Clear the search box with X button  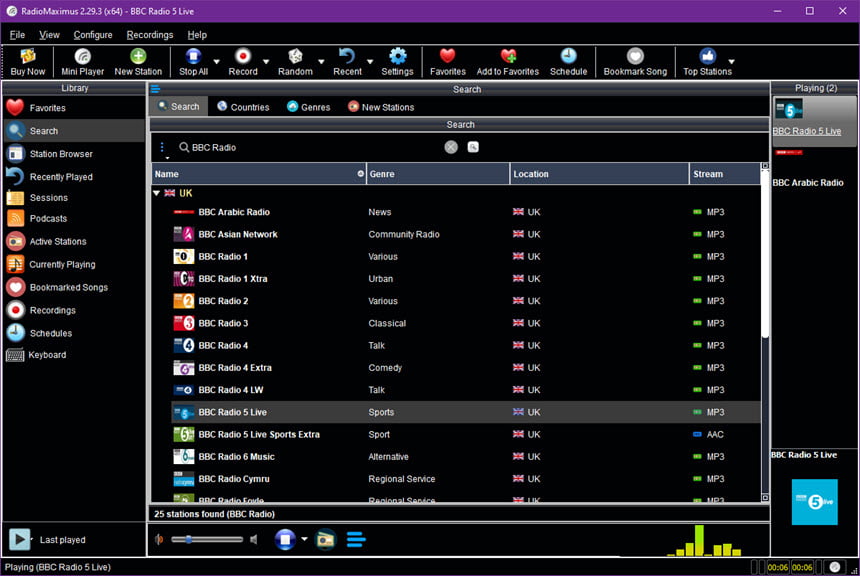[x=451, y=147]
